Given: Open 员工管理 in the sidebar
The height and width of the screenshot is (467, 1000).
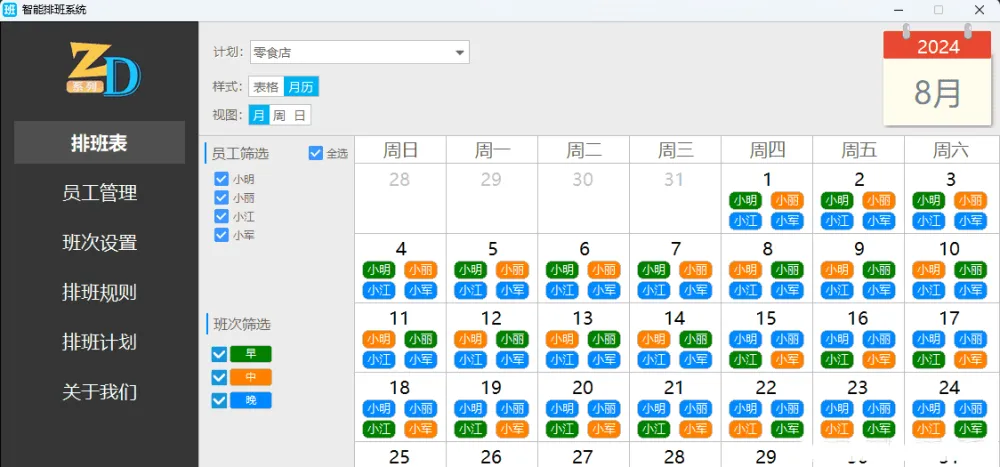Looking at the screenshot, I should tap(99, 193).
